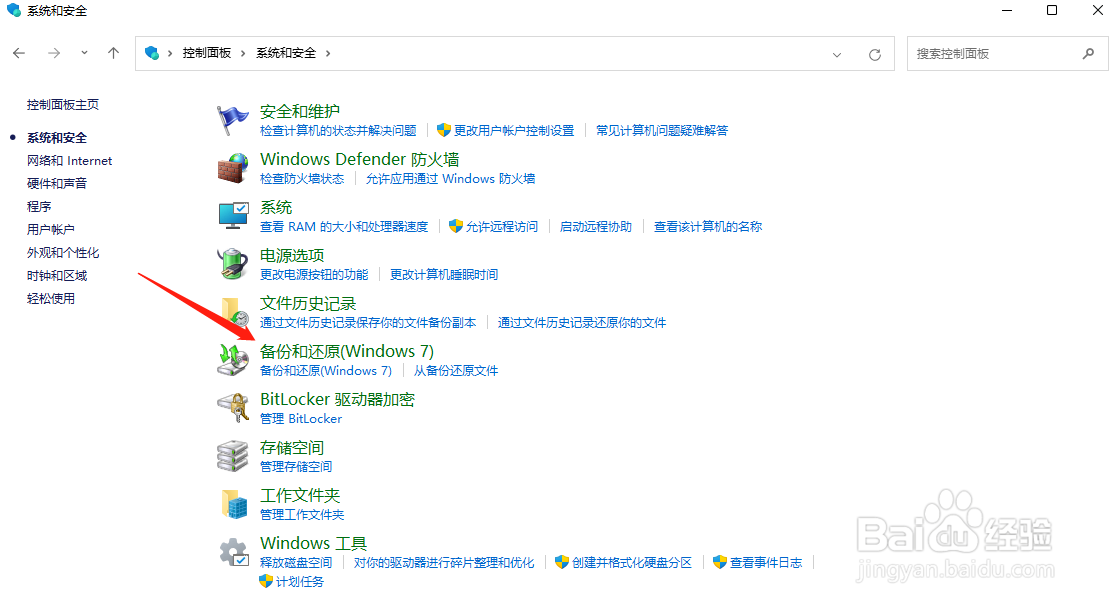Select 系统和安全 in the address breadcrumb
1116x608 pixels.
[x=286, y=53]
